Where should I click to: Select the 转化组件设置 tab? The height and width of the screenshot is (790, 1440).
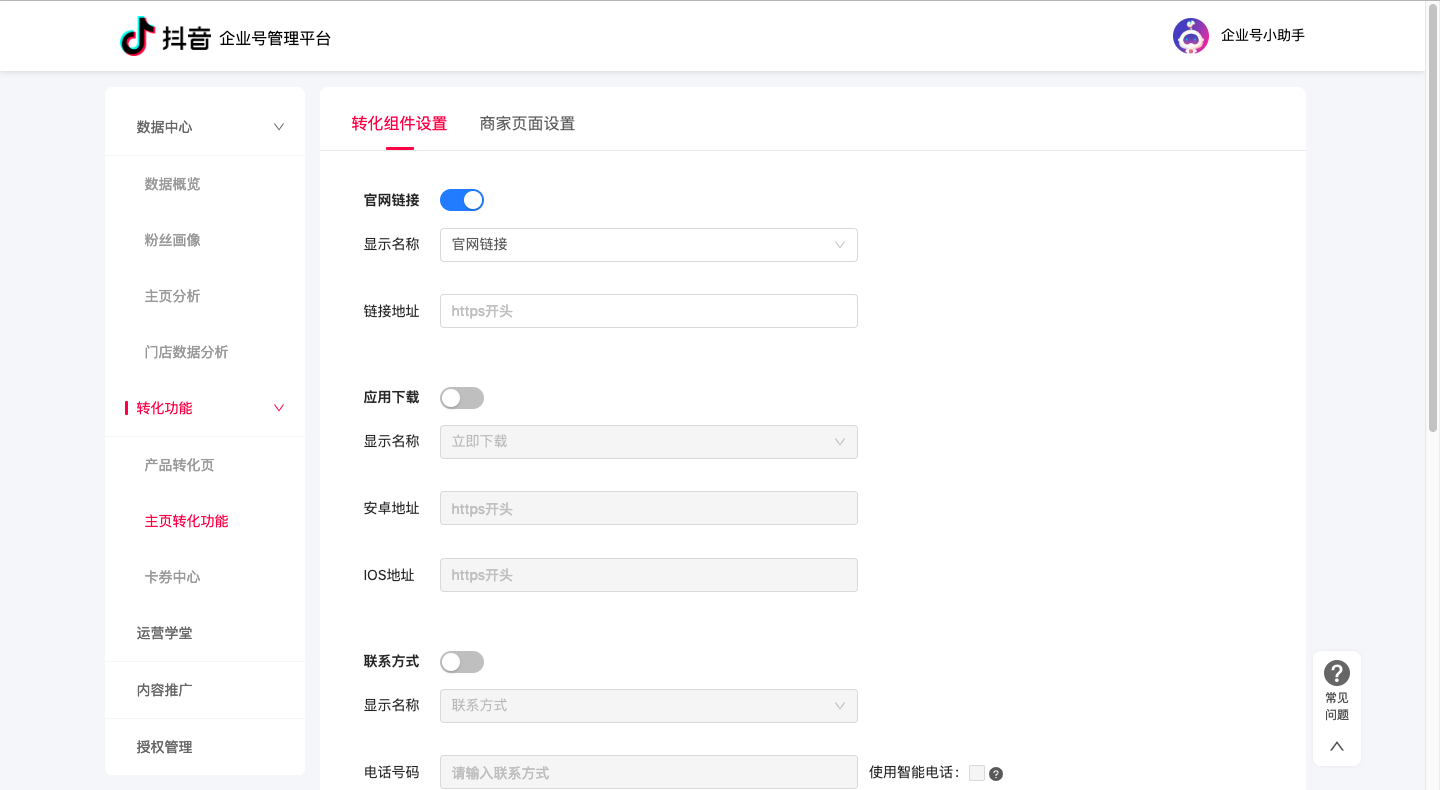point(400,123)
